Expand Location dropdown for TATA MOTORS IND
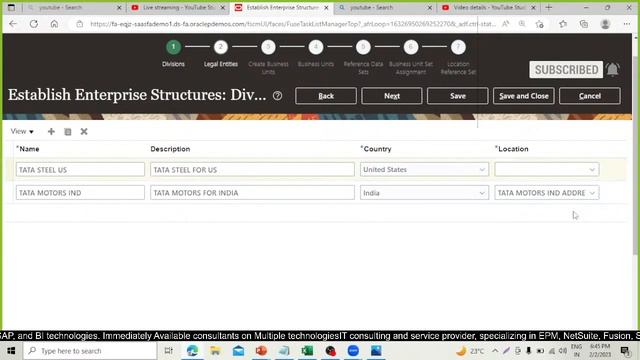640x360 pixels. pyautogui.click(x=592, y=193)
